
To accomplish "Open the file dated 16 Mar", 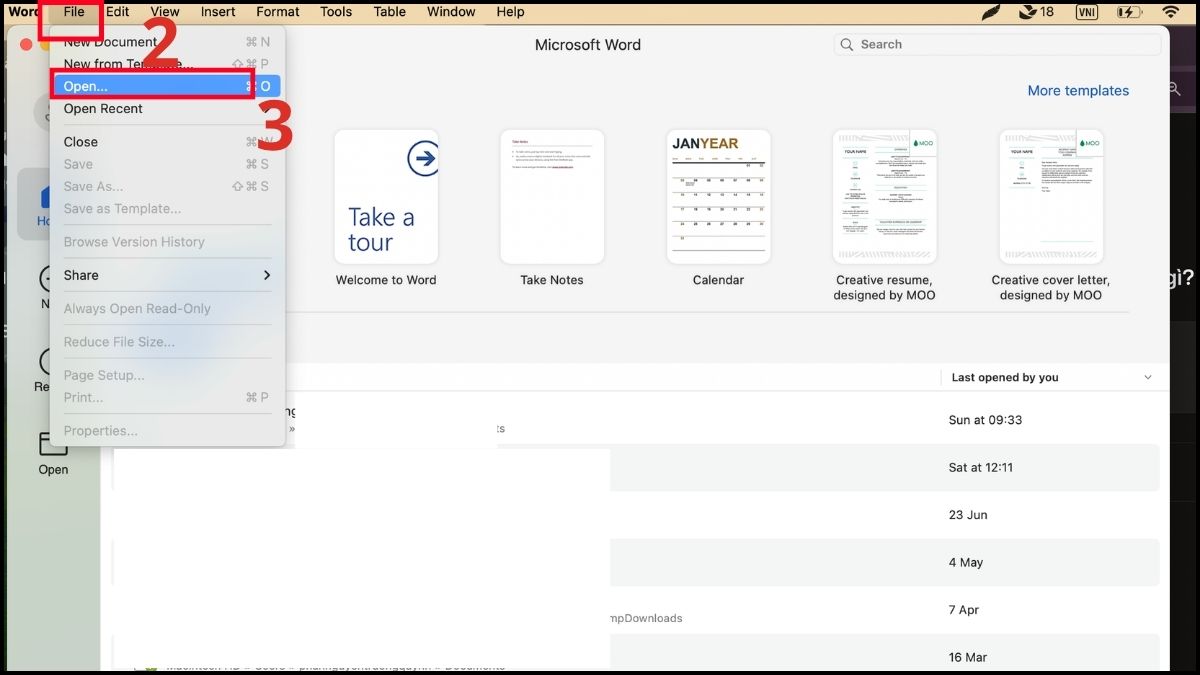I will point(635,653).
